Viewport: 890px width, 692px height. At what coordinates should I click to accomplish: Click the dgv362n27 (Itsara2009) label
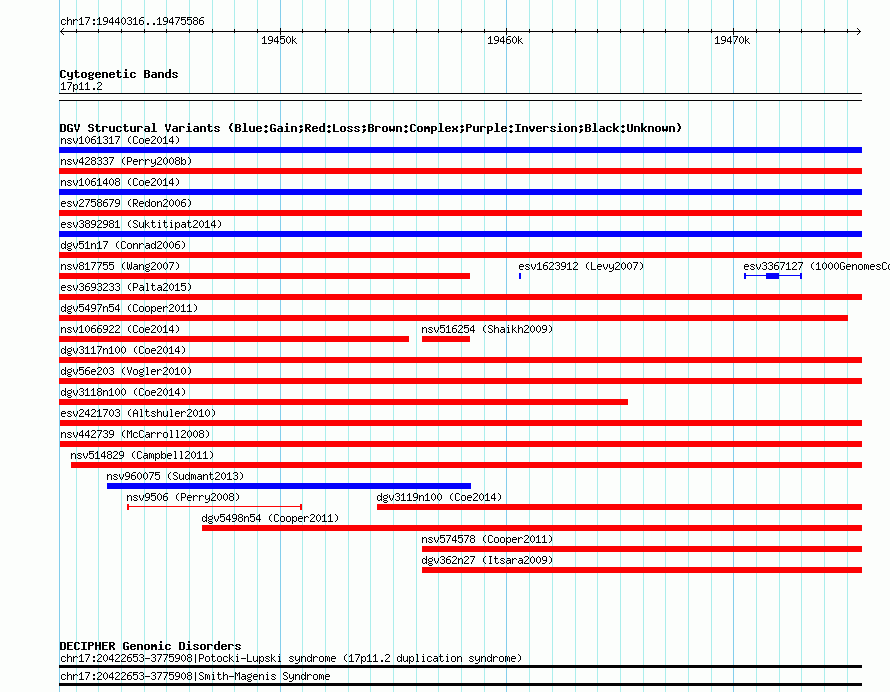coord(487,560)
